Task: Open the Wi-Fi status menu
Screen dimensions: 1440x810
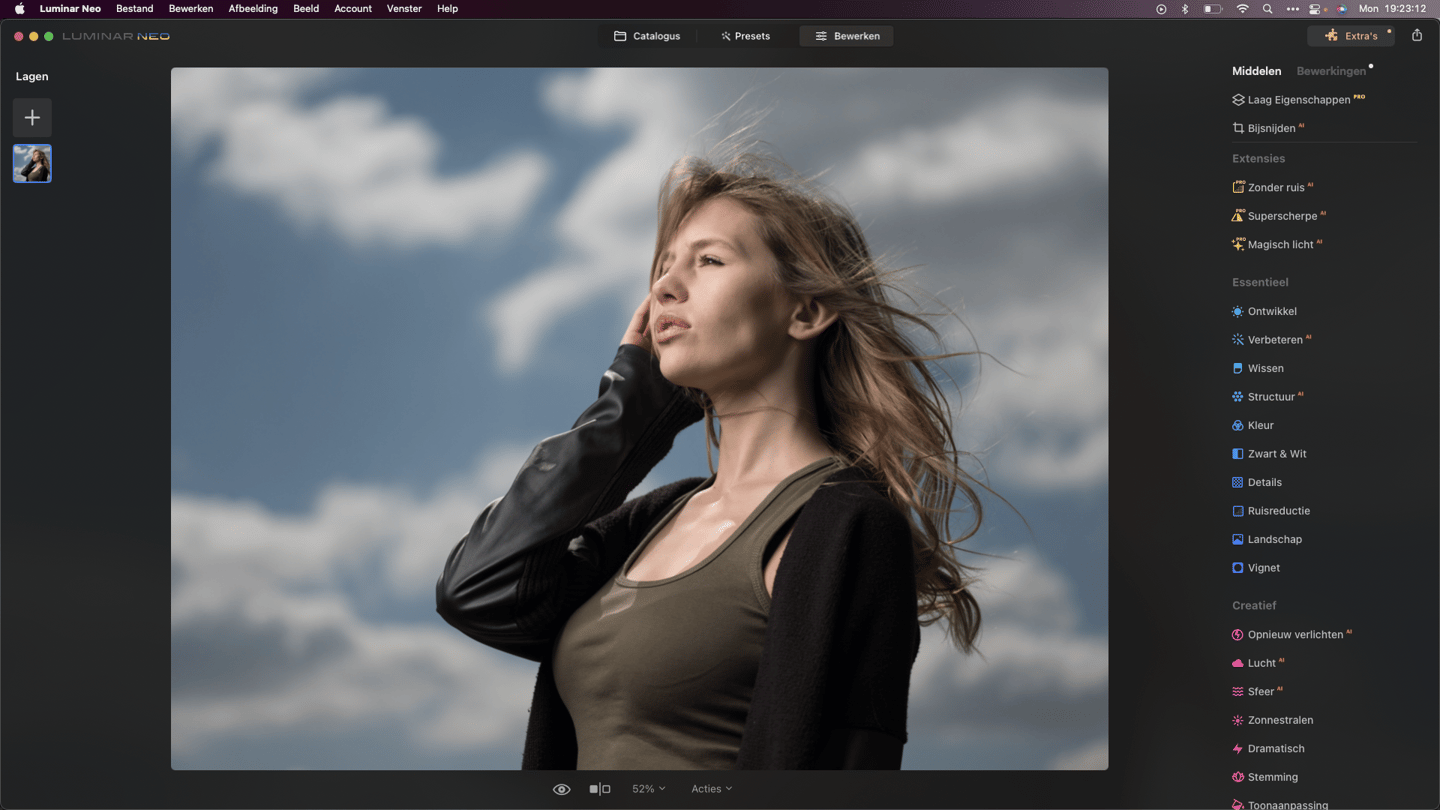Action: click(x=1242, y=9)
